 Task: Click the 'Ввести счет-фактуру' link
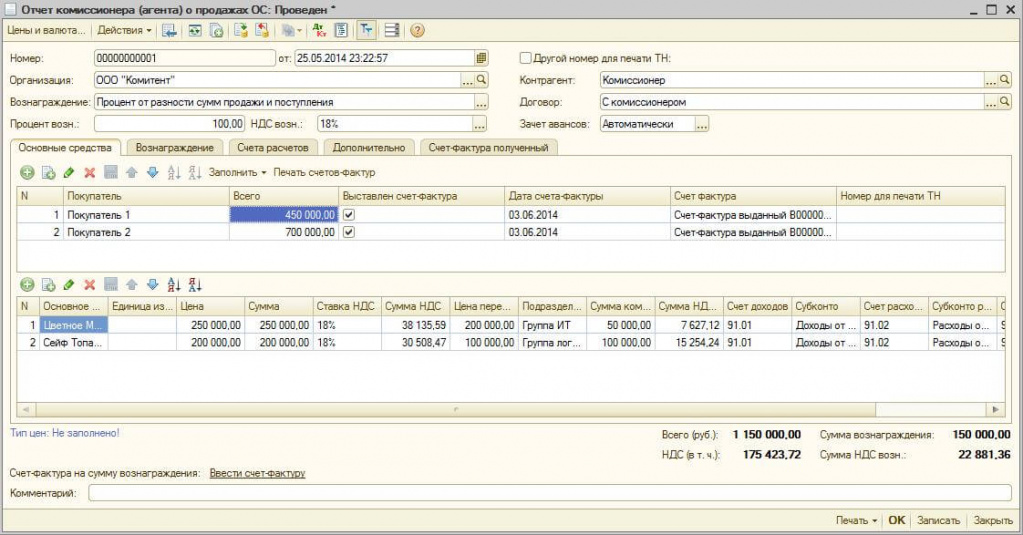(257, 473)
